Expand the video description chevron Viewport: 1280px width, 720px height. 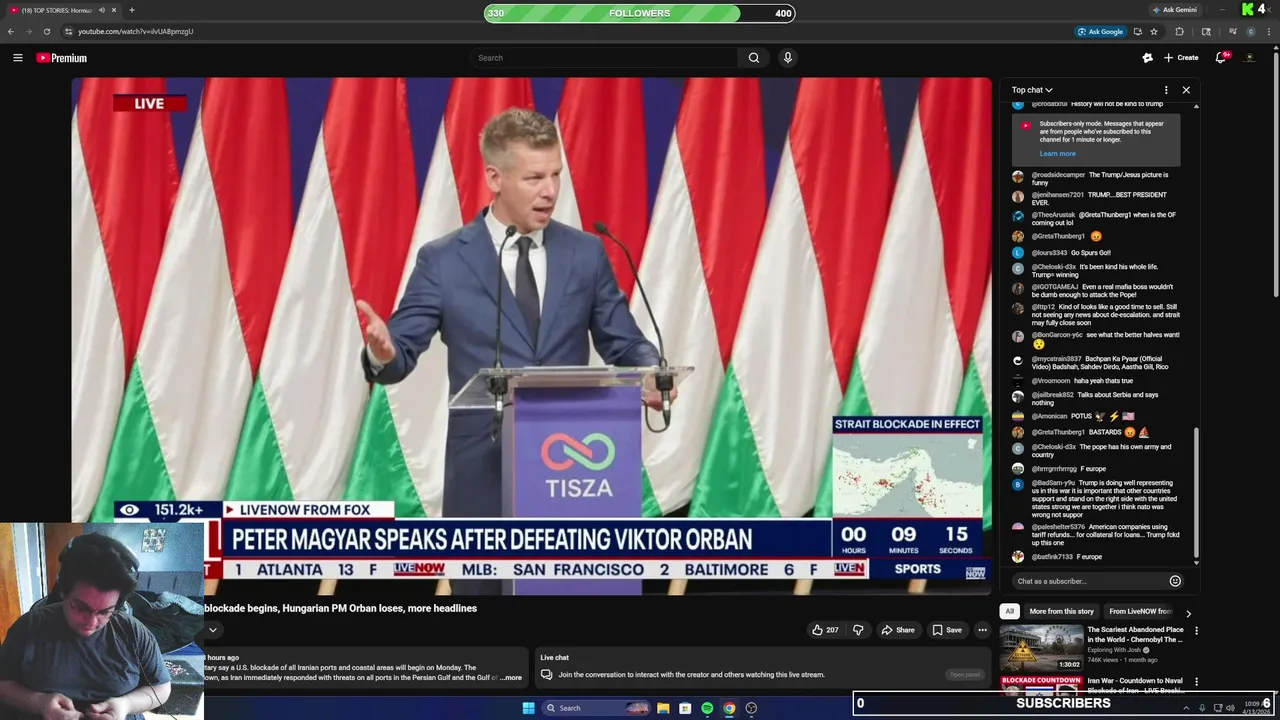click(212, 630)
